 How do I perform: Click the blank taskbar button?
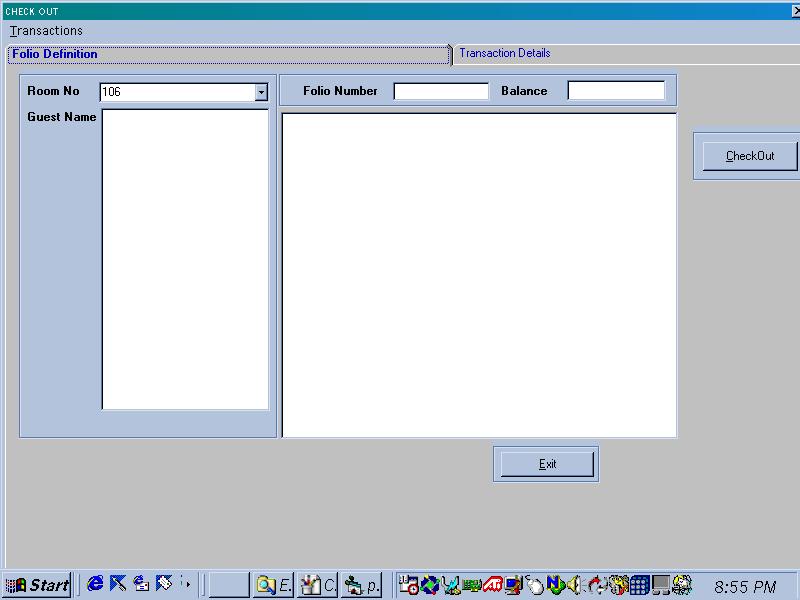pos(229,585)
